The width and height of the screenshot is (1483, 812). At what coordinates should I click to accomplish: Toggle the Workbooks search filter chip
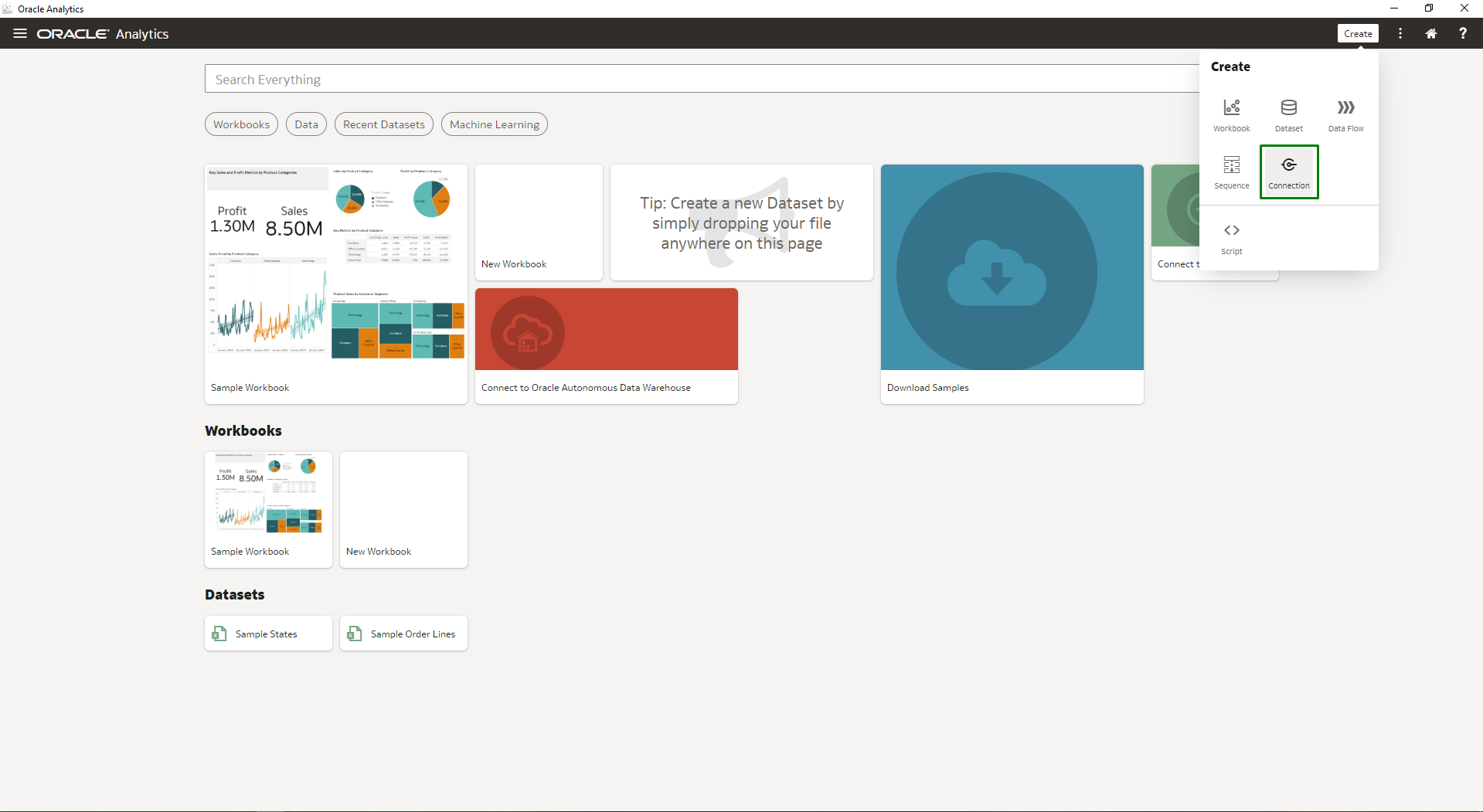[241, 124]
